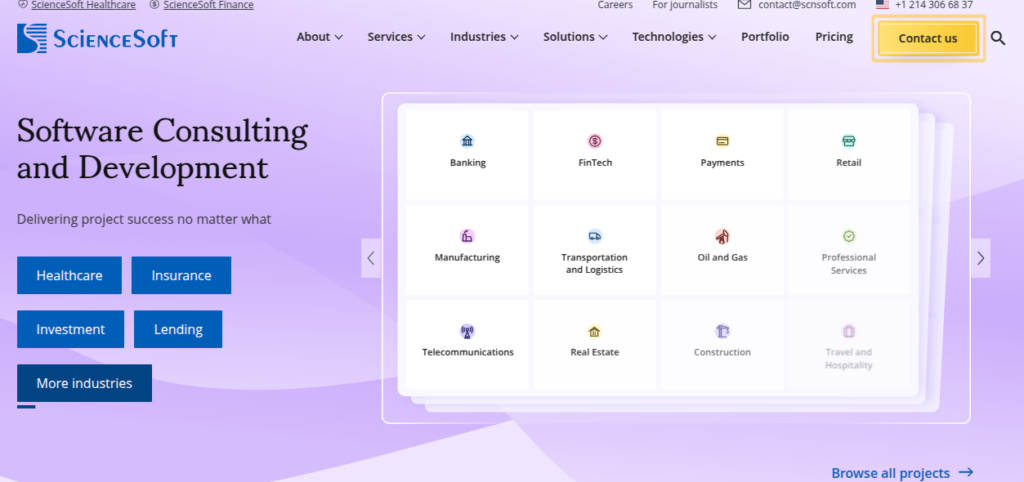Select the FinTech dollar icon
This screenshot has width=1024, height=482.
tap(595, 141)
